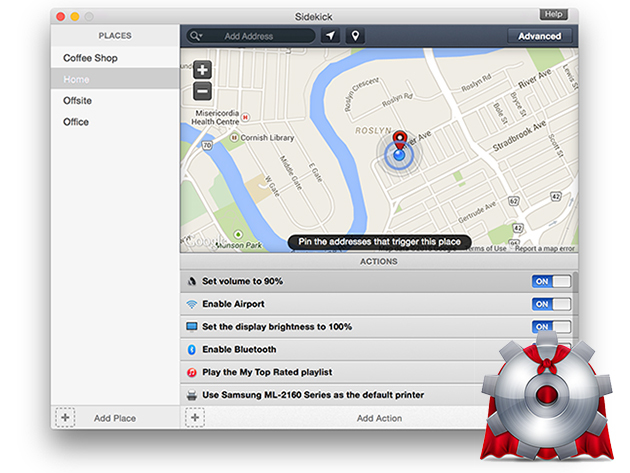630x473 pixels.
Task: Click the Add Place plus icon
Action: pos(65,418)
